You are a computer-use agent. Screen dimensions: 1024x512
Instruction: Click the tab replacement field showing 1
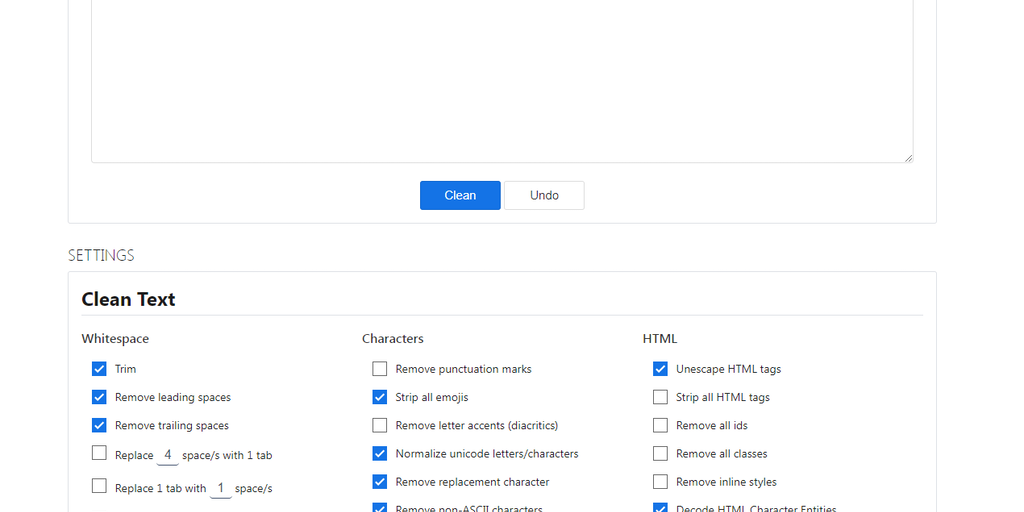[220, 488]
